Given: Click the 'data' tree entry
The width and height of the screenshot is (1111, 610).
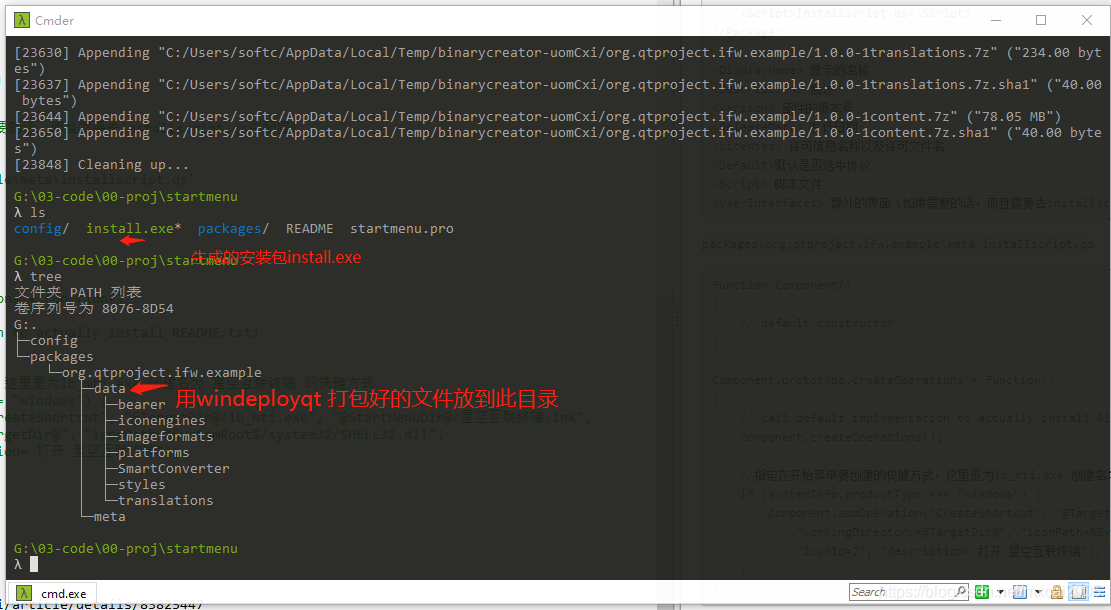Looking at the screenshot, I should click(110, 389).
